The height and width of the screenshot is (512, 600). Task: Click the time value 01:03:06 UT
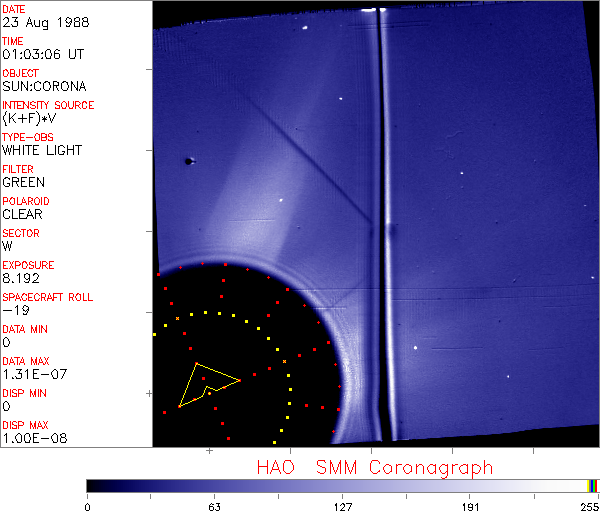pyautogui.click(x=40, y=54)
